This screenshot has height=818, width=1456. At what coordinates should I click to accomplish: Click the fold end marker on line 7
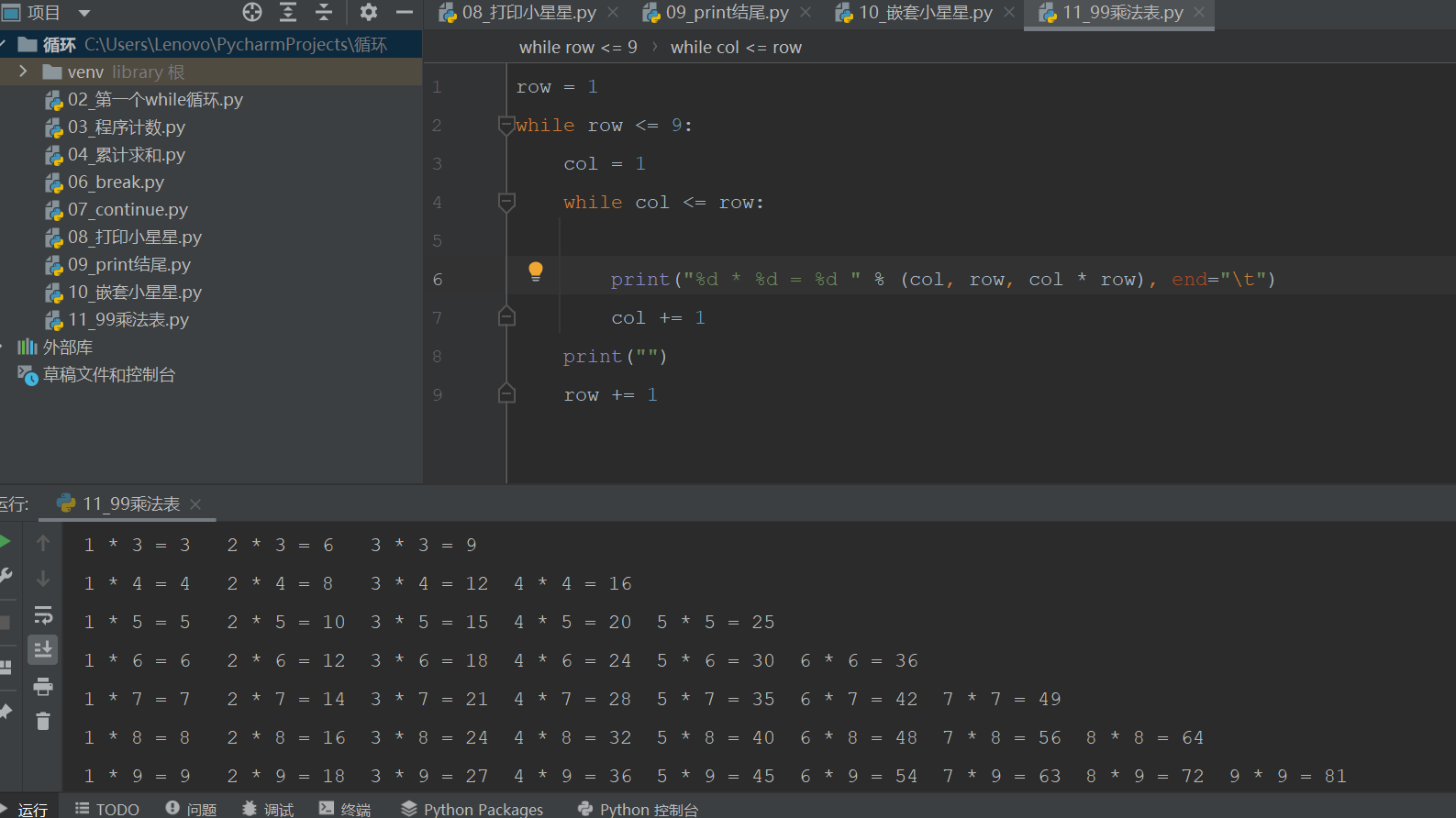click(x=506, y=317)
